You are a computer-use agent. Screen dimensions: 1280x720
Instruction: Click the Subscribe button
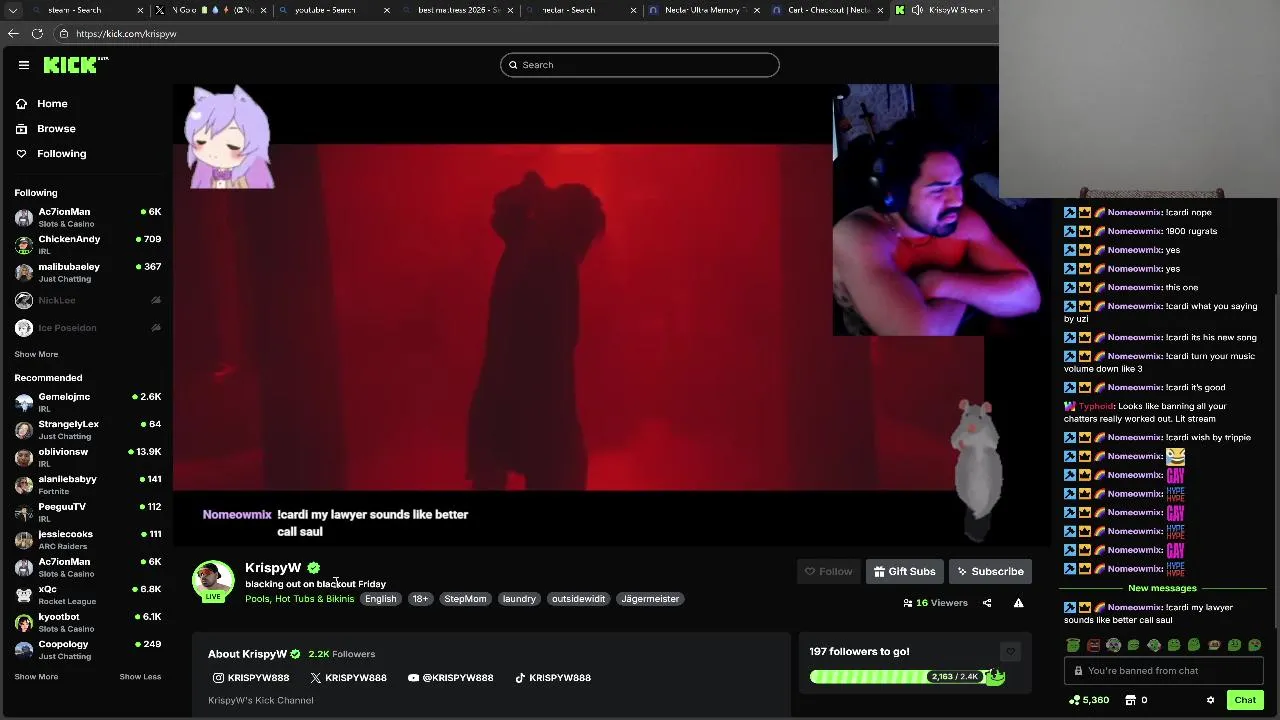[x=990, y=572]
